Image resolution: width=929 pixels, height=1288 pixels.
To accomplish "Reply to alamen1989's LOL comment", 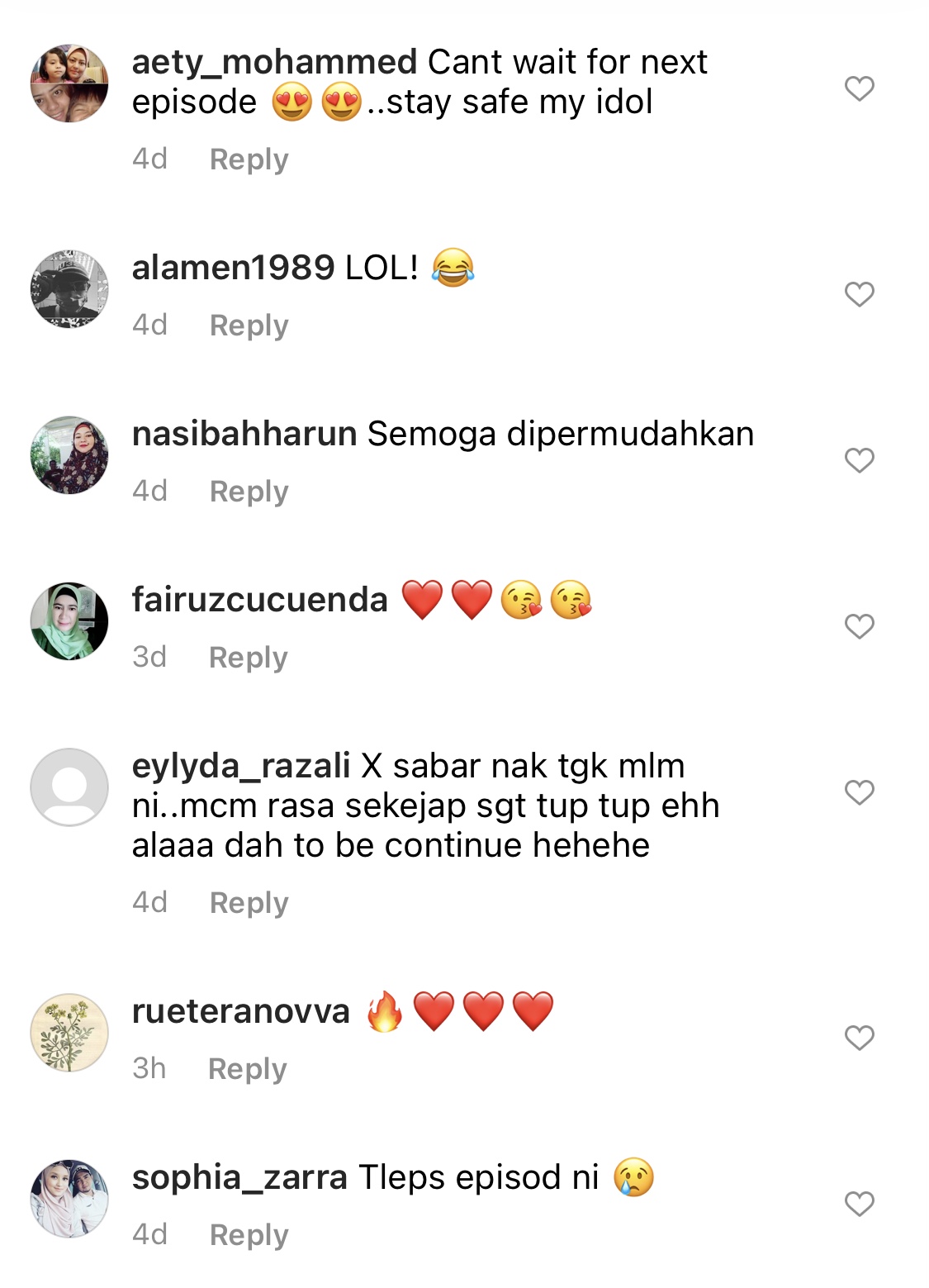I will pos(249,326).
